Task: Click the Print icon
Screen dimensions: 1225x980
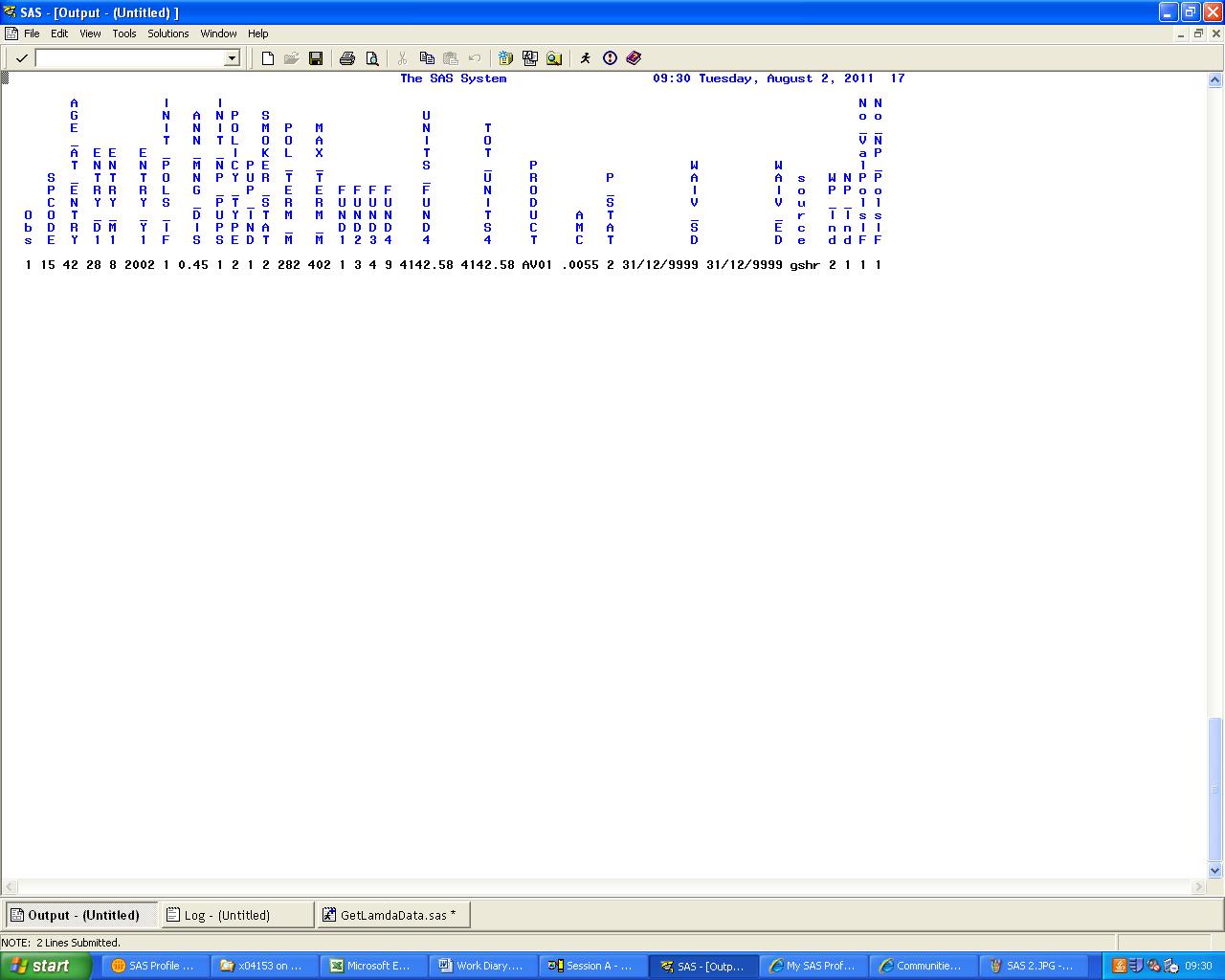Action: (347, 58)
